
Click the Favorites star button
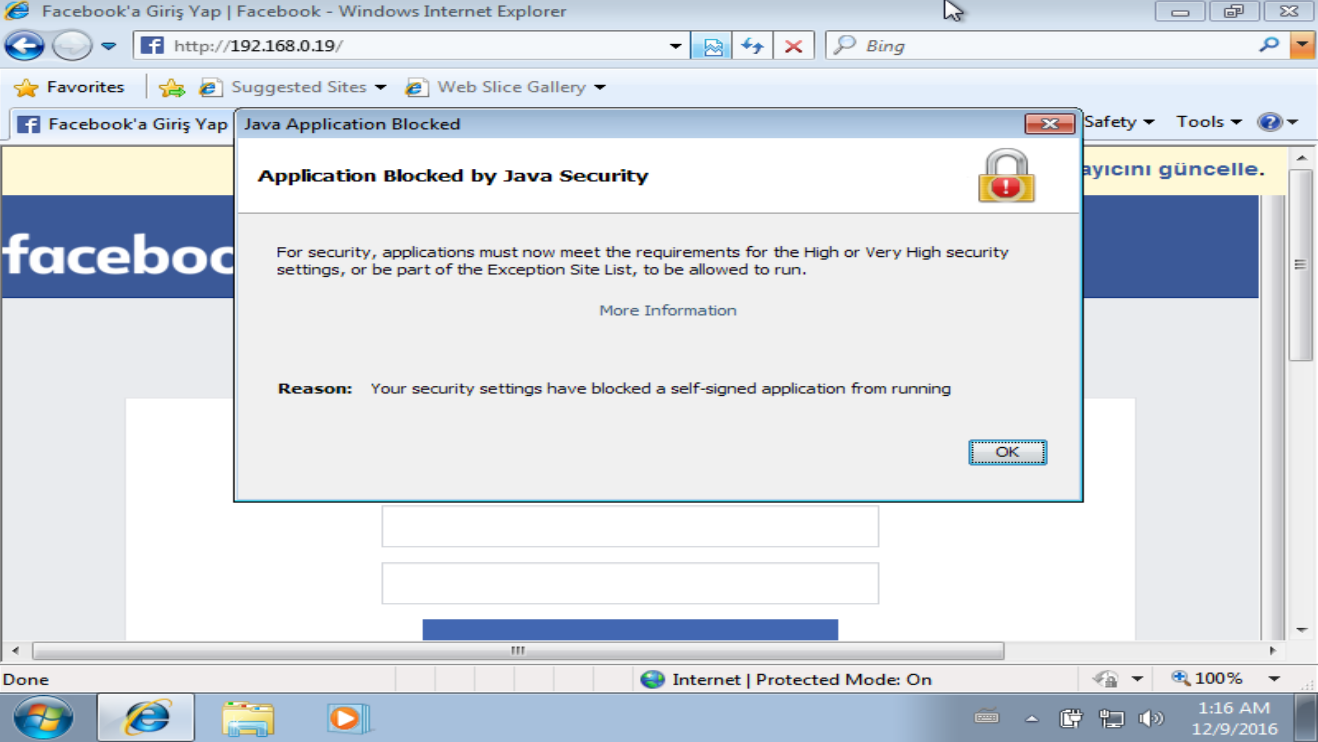(x=69, y=87)
